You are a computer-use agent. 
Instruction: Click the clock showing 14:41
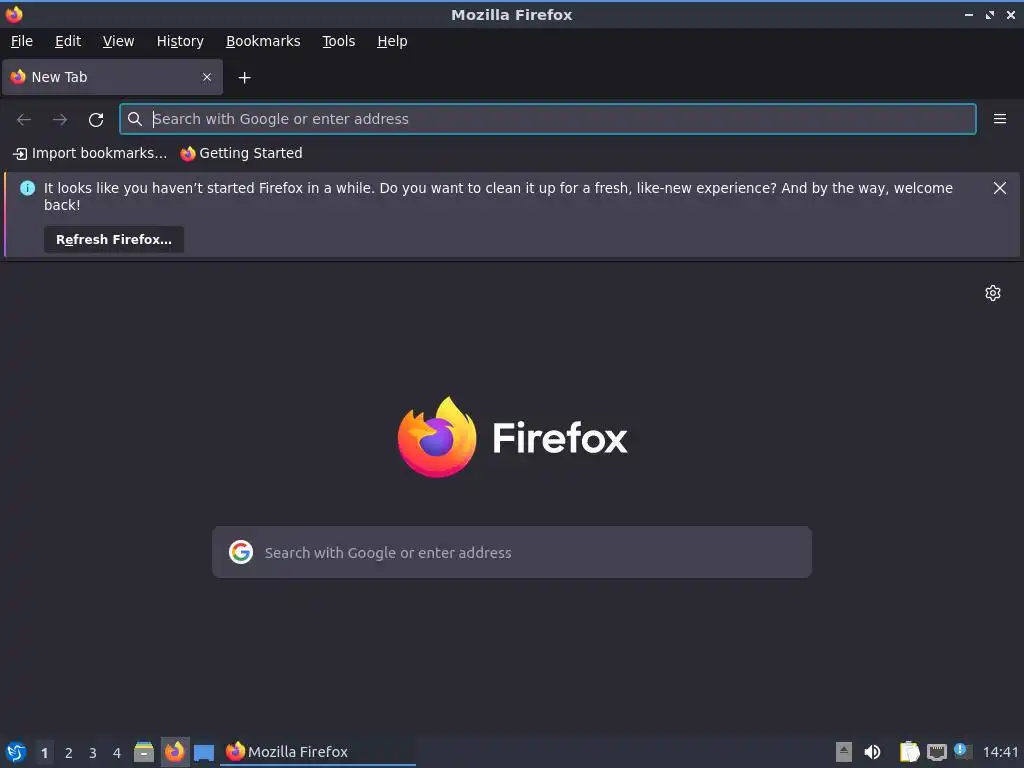pyautogui.click(x=1000, y=752)
